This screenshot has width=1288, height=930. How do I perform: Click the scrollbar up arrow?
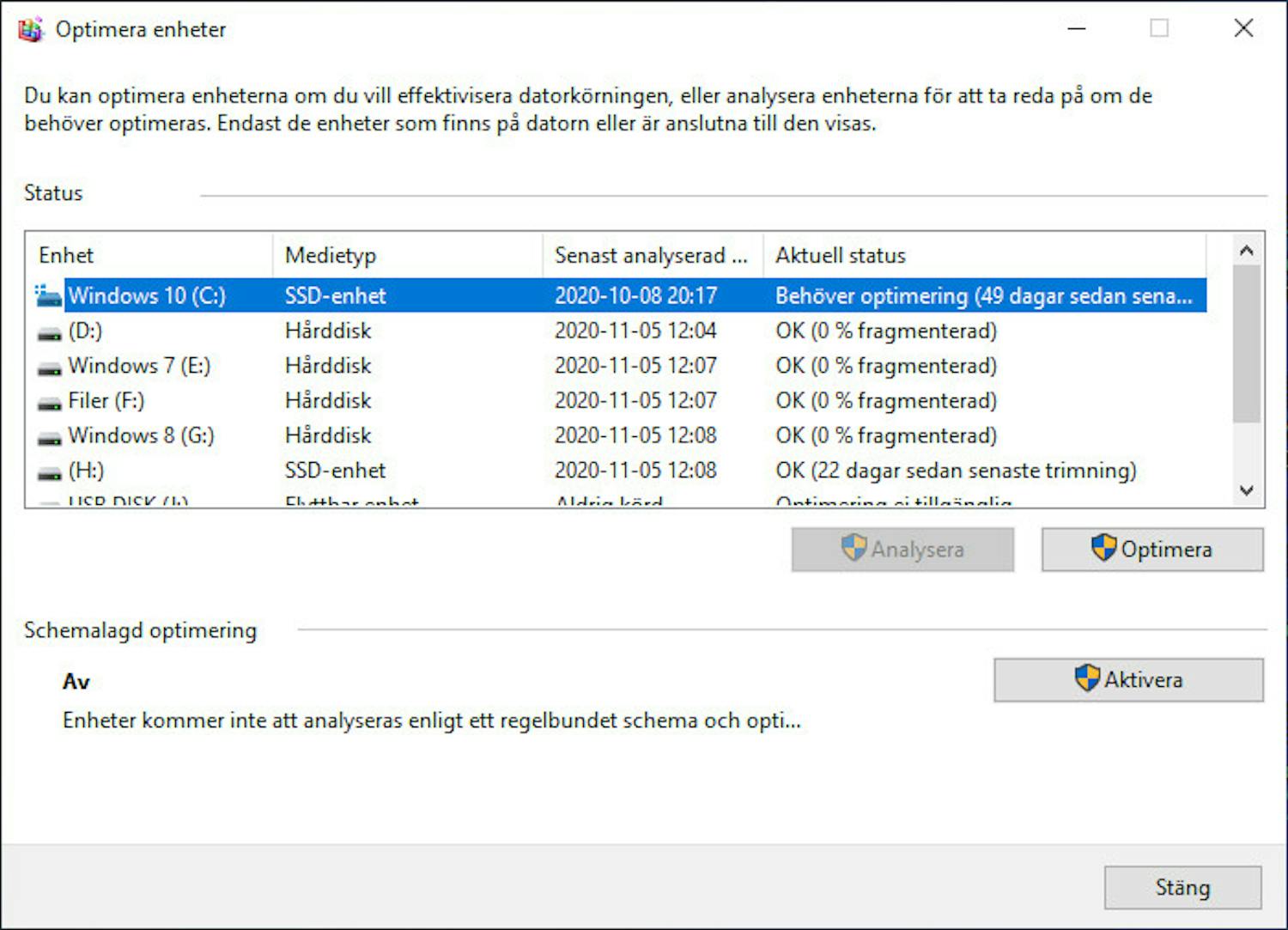point(1247,249)
